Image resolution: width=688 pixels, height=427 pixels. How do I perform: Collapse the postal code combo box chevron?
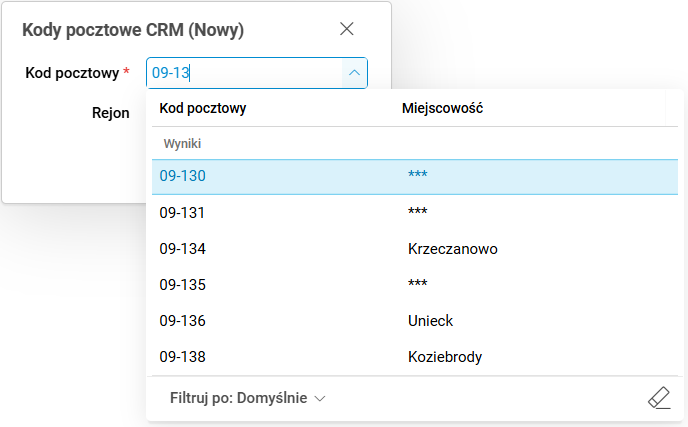point(354,72)
